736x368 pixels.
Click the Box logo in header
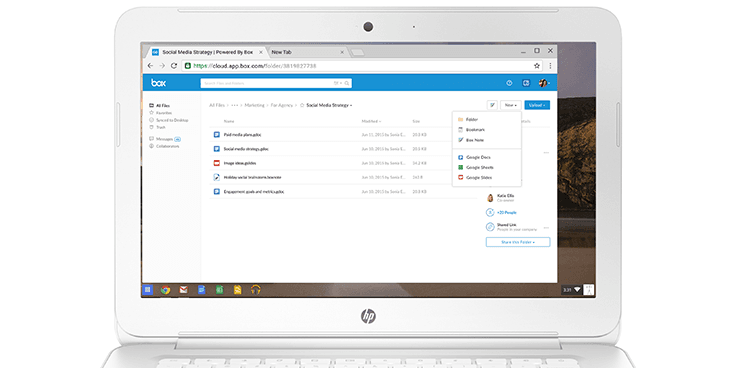(158, 83)
